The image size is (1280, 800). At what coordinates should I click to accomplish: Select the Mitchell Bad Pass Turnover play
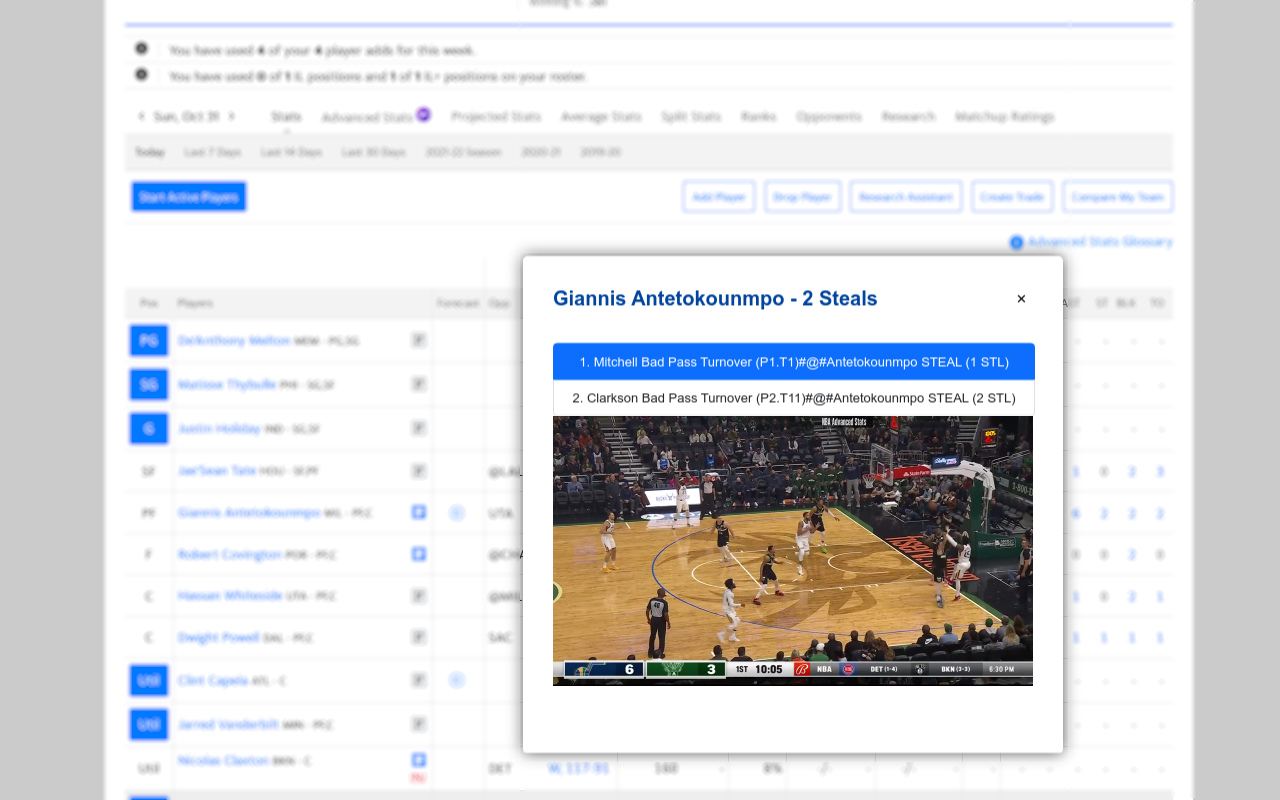(x=794, y=362)
